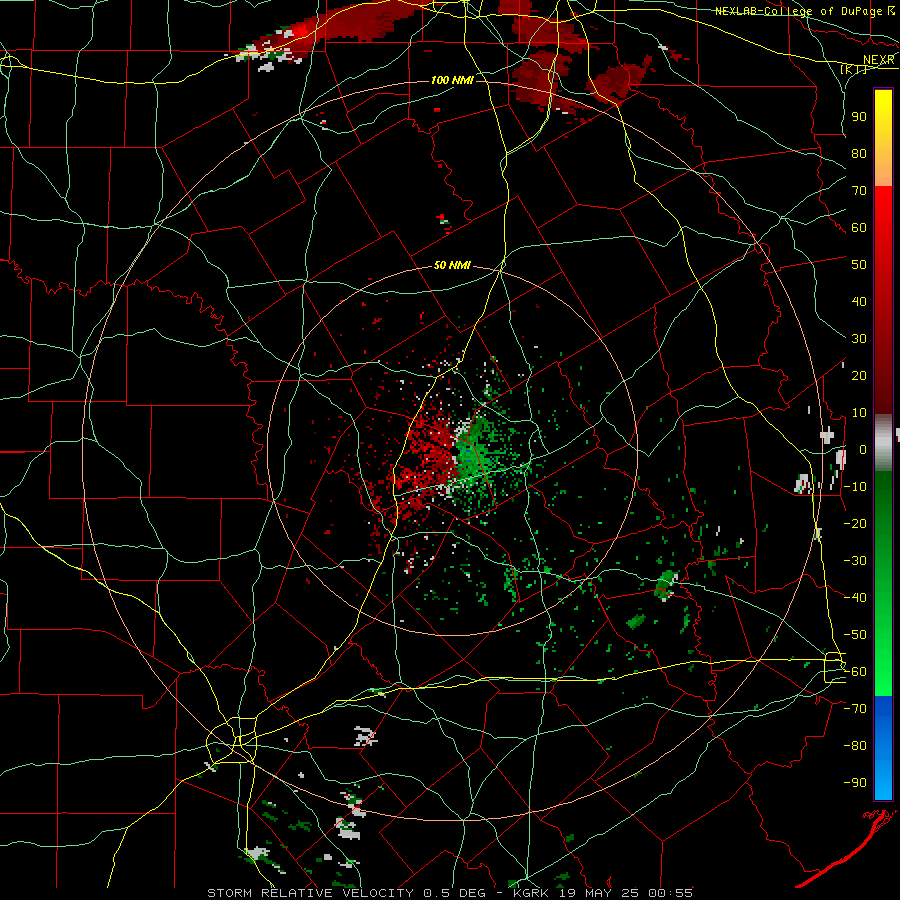
Task: Click the -80 tick label on the color scale
Action: click(855, 746)
